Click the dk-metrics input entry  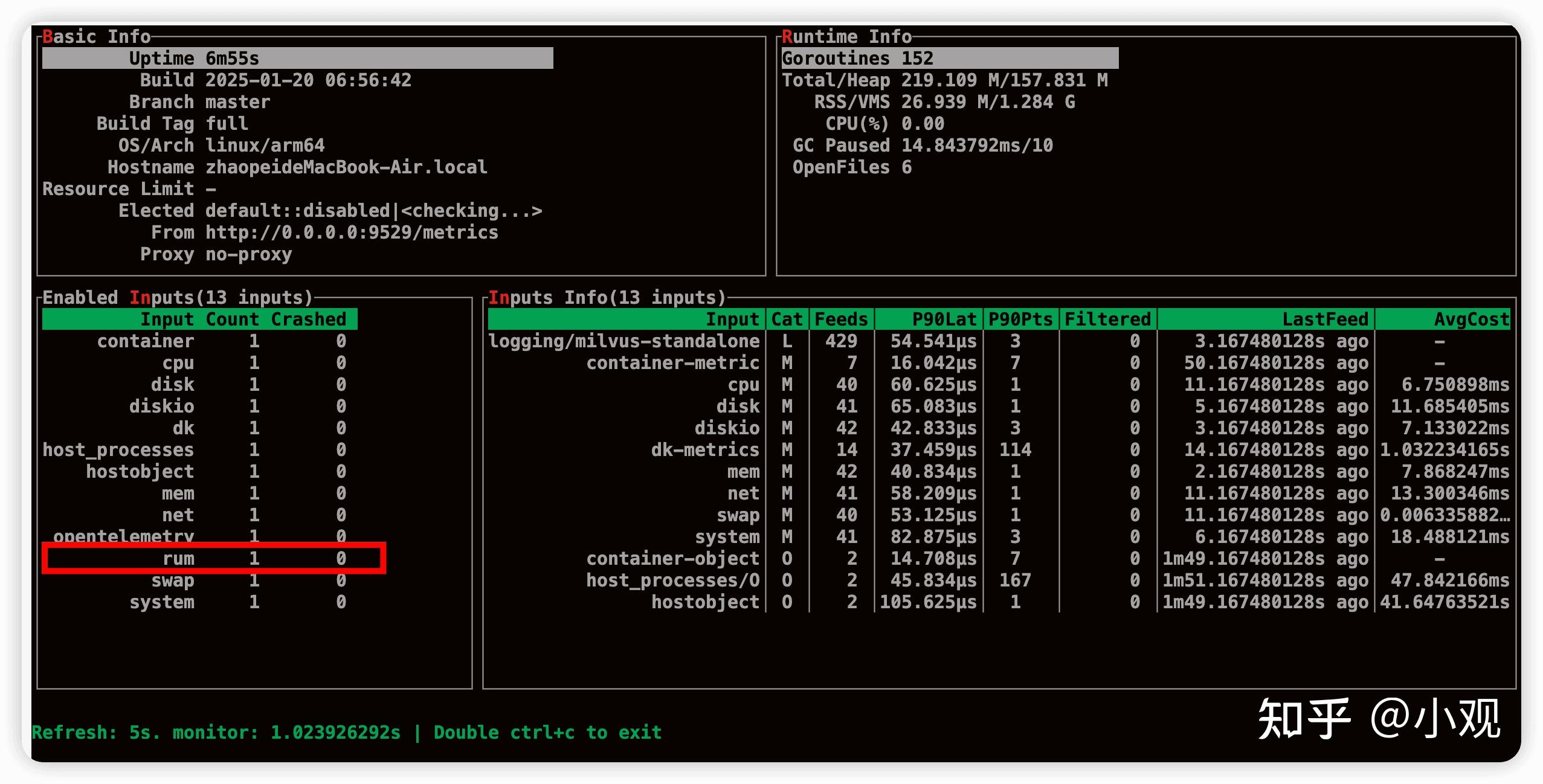pos(704,450)
